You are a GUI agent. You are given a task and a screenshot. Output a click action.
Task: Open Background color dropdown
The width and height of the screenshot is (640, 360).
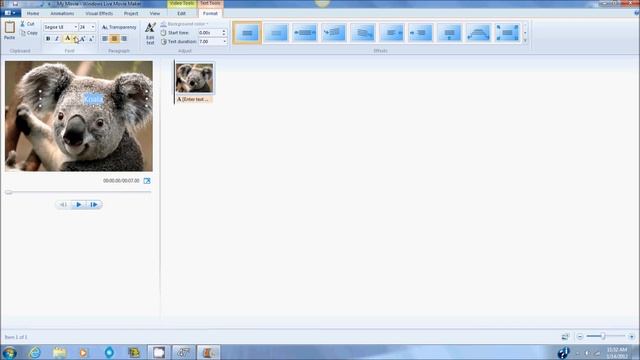(x=184, y=24)
